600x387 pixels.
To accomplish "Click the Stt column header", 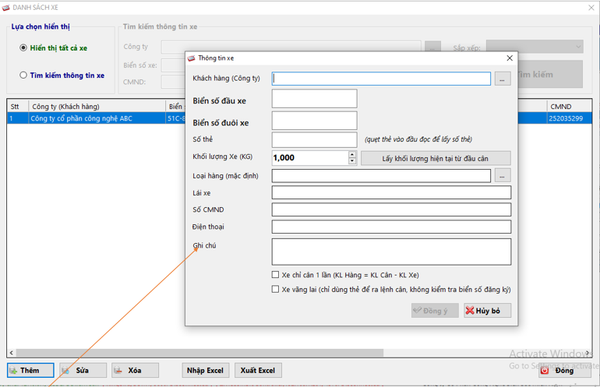I will tap(18, 106).
